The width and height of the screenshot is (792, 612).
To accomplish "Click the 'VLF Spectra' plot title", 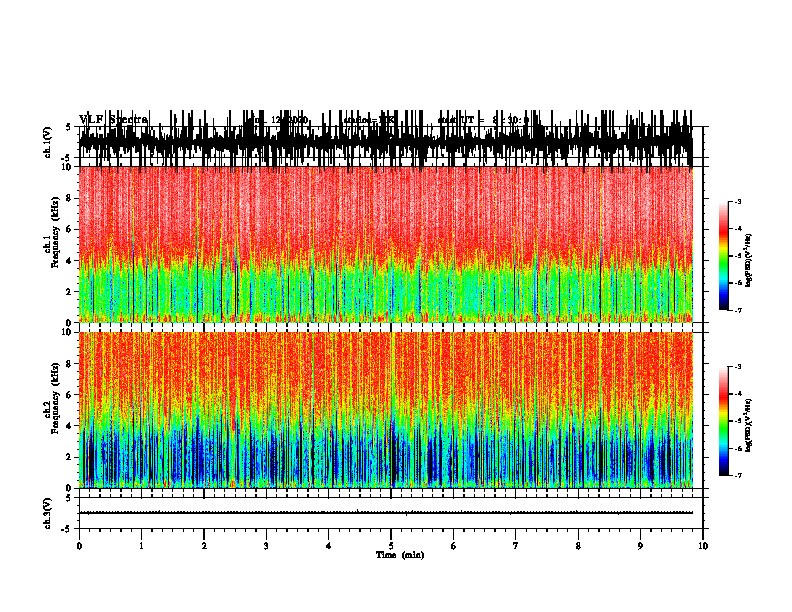I will pyautogui.click(x=113, y=120).
